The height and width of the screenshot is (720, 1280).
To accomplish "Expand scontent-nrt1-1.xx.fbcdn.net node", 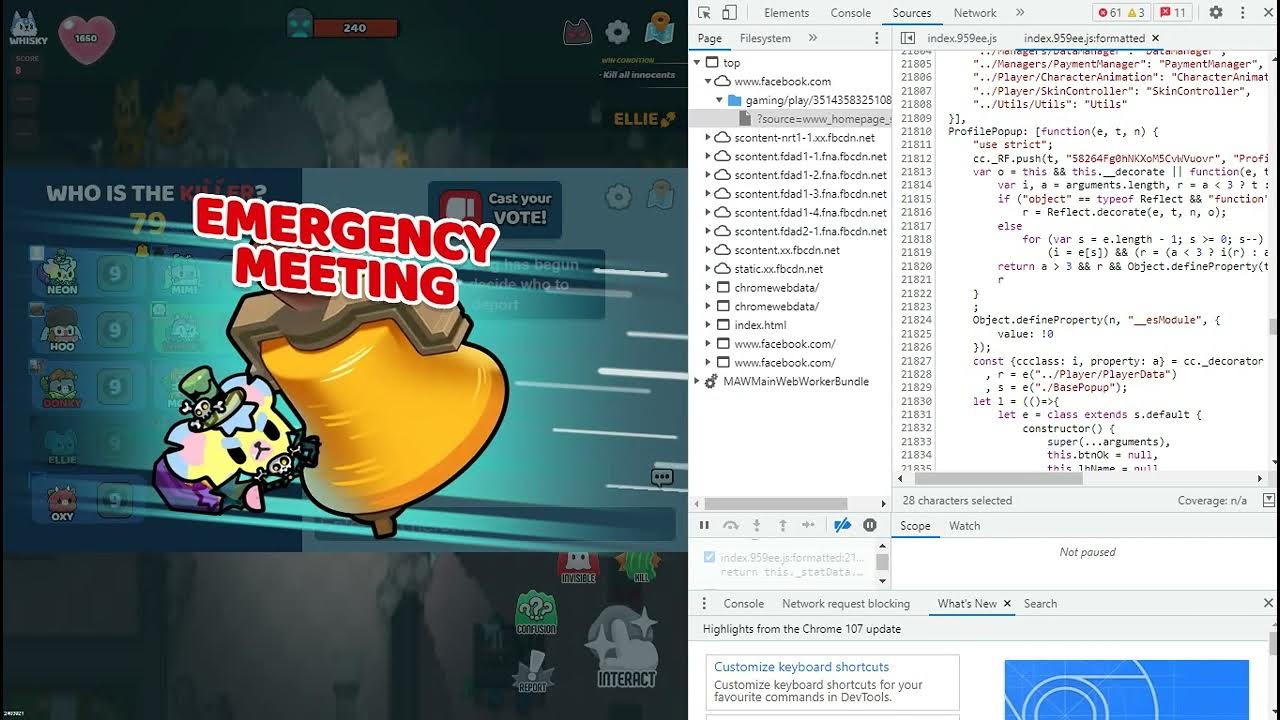I will [709, 138].
